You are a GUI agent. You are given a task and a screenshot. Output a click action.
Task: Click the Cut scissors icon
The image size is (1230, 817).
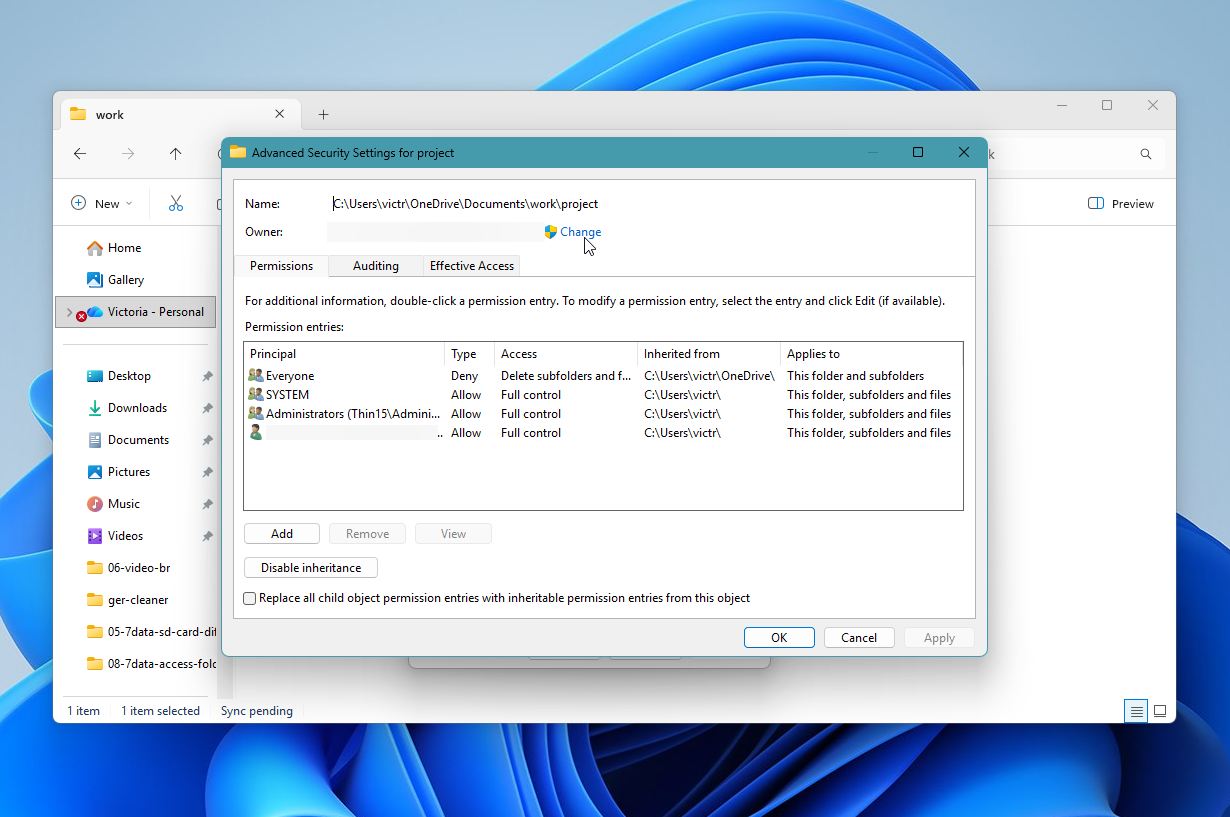click(x=176, y=204)
